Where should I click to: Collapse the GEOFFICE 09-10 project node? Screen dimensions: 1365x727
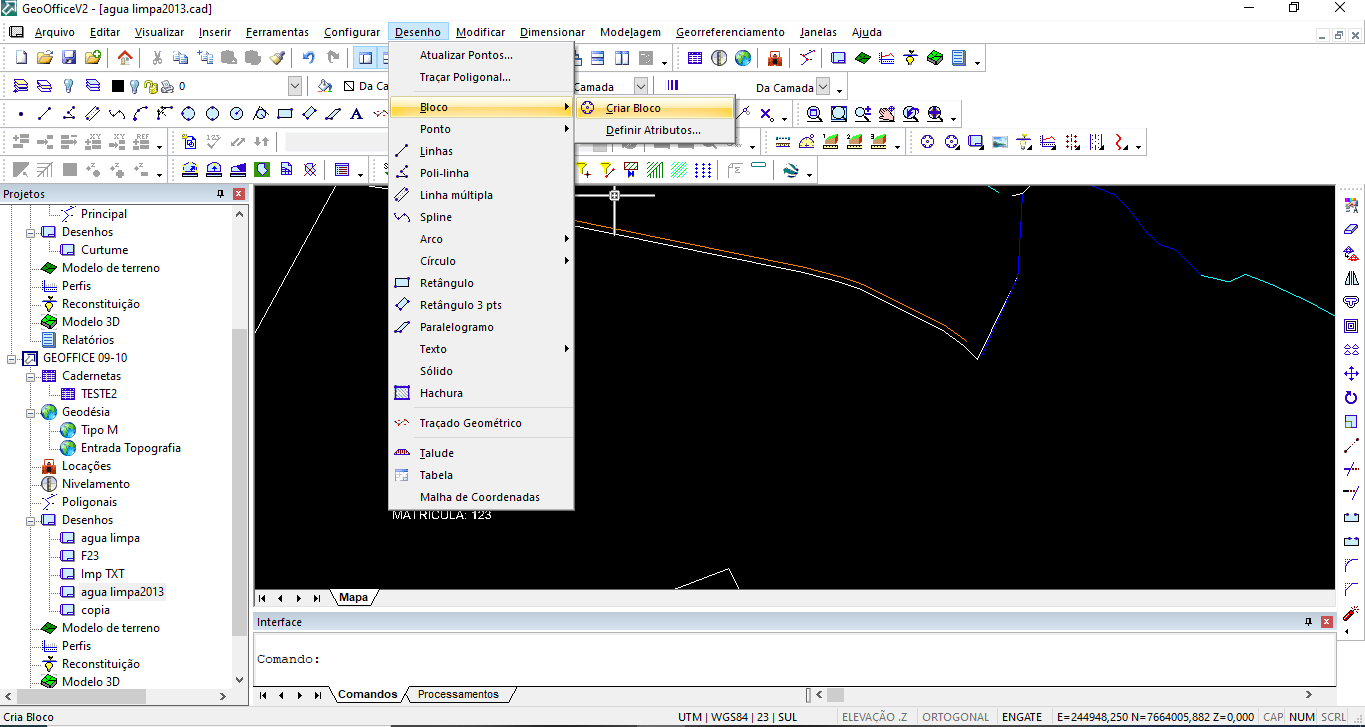click(x=12, y=358)
